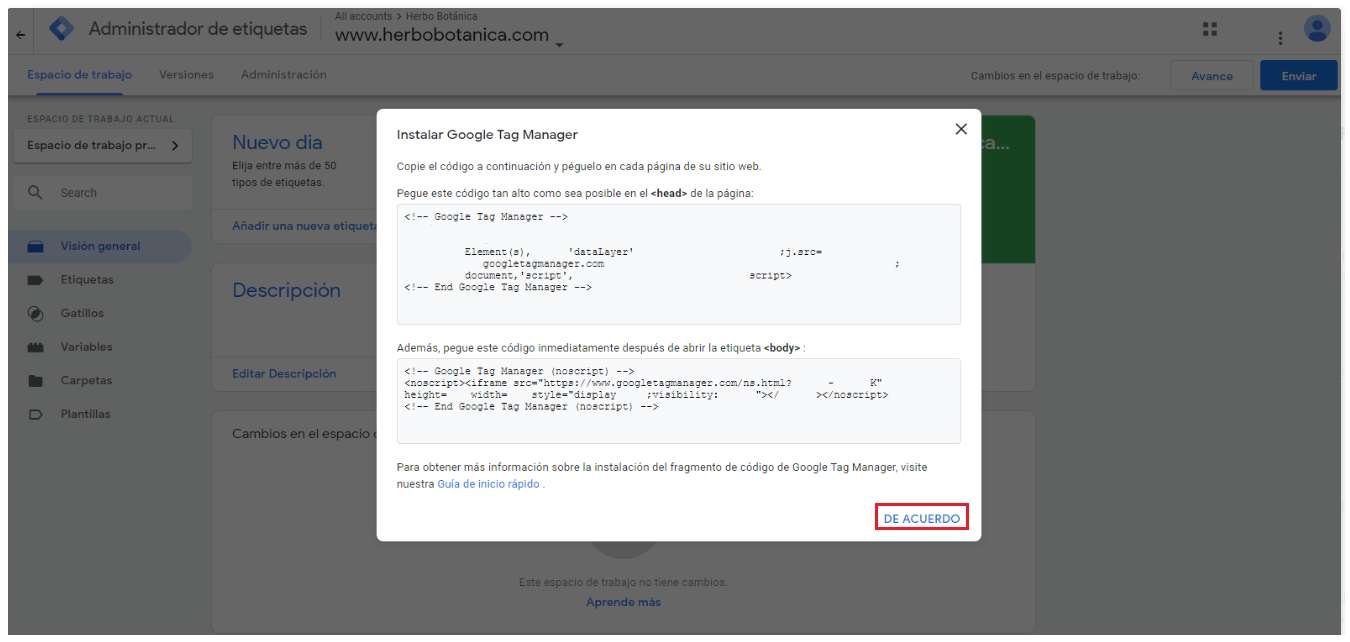Screen dimensions: 1350x642
Task: Open the Guía de inicio rápido link
Action: click(x=488, y=484)
